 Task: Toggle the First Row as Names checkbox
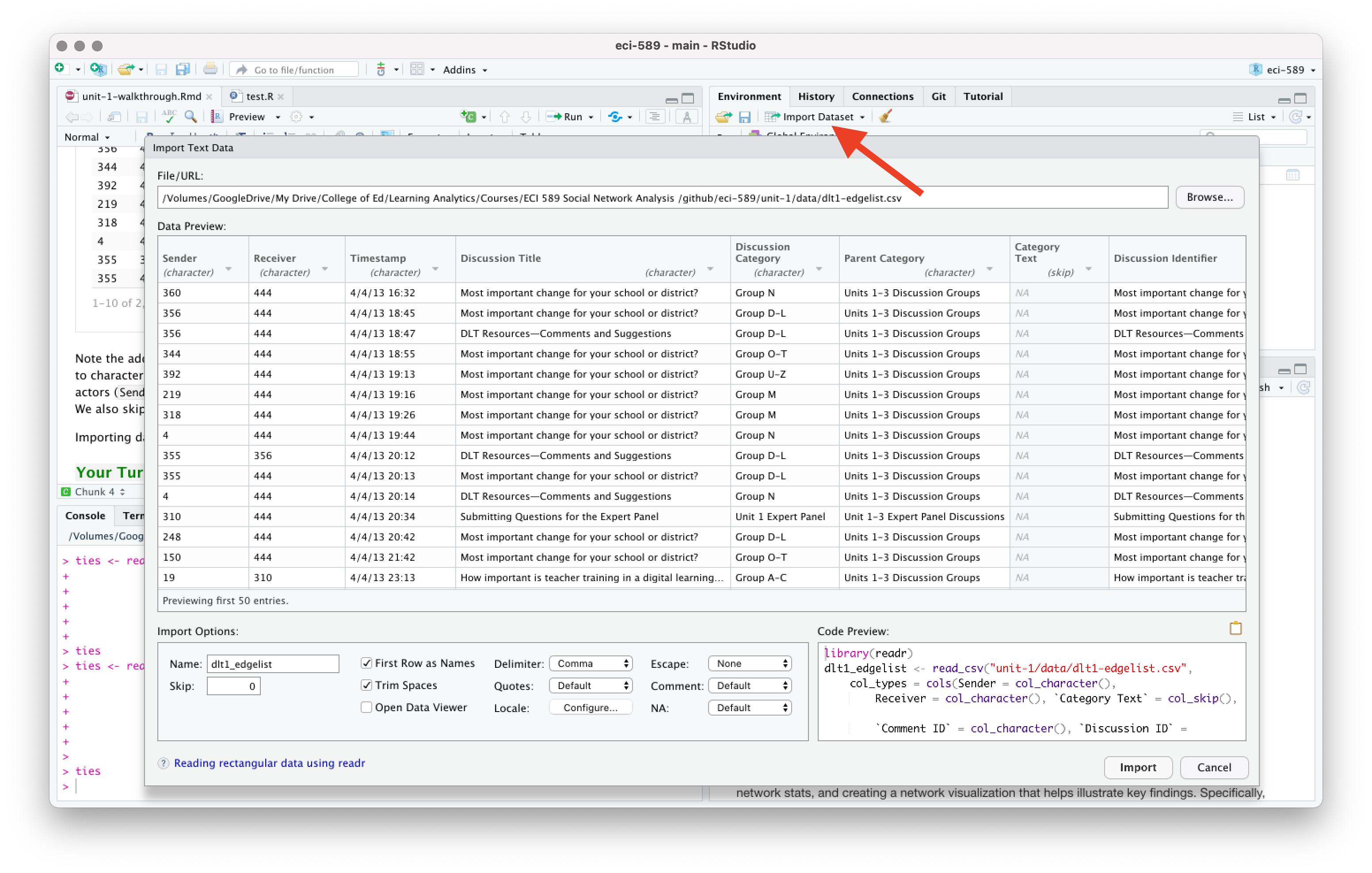366,662
